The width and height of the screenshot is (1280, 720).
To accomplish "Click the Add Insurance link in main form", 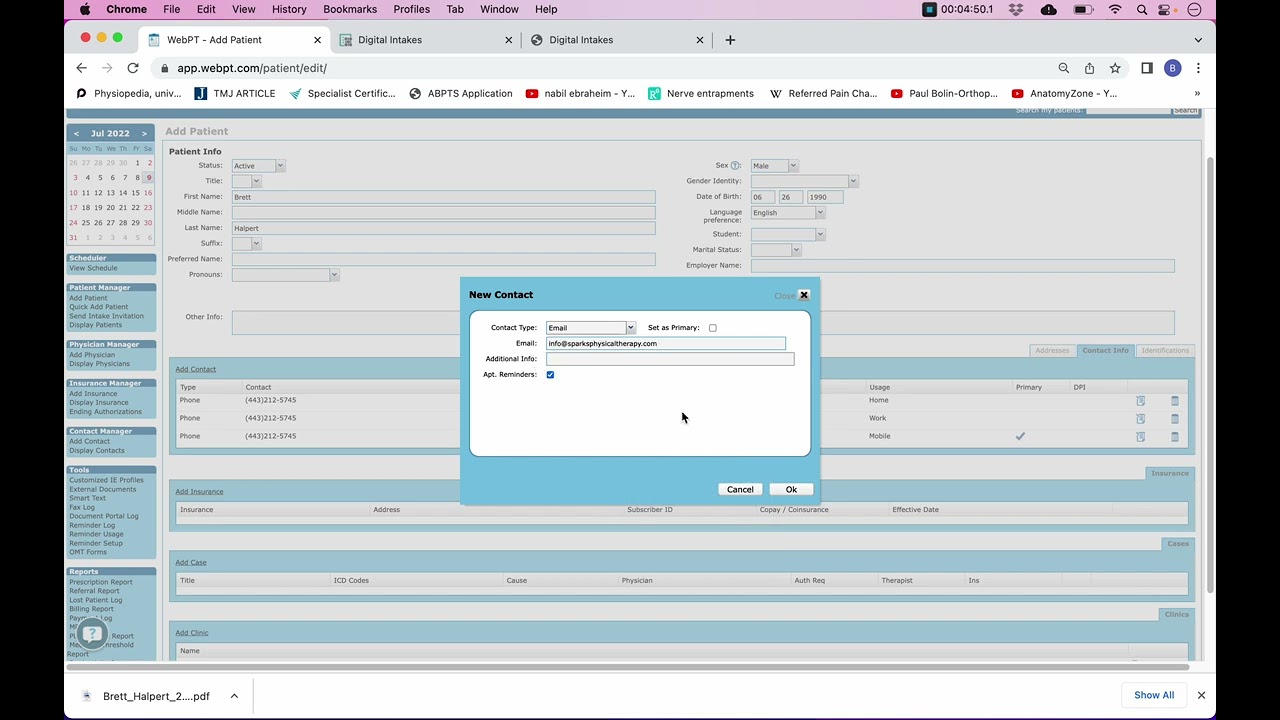I will coord(199,491).
